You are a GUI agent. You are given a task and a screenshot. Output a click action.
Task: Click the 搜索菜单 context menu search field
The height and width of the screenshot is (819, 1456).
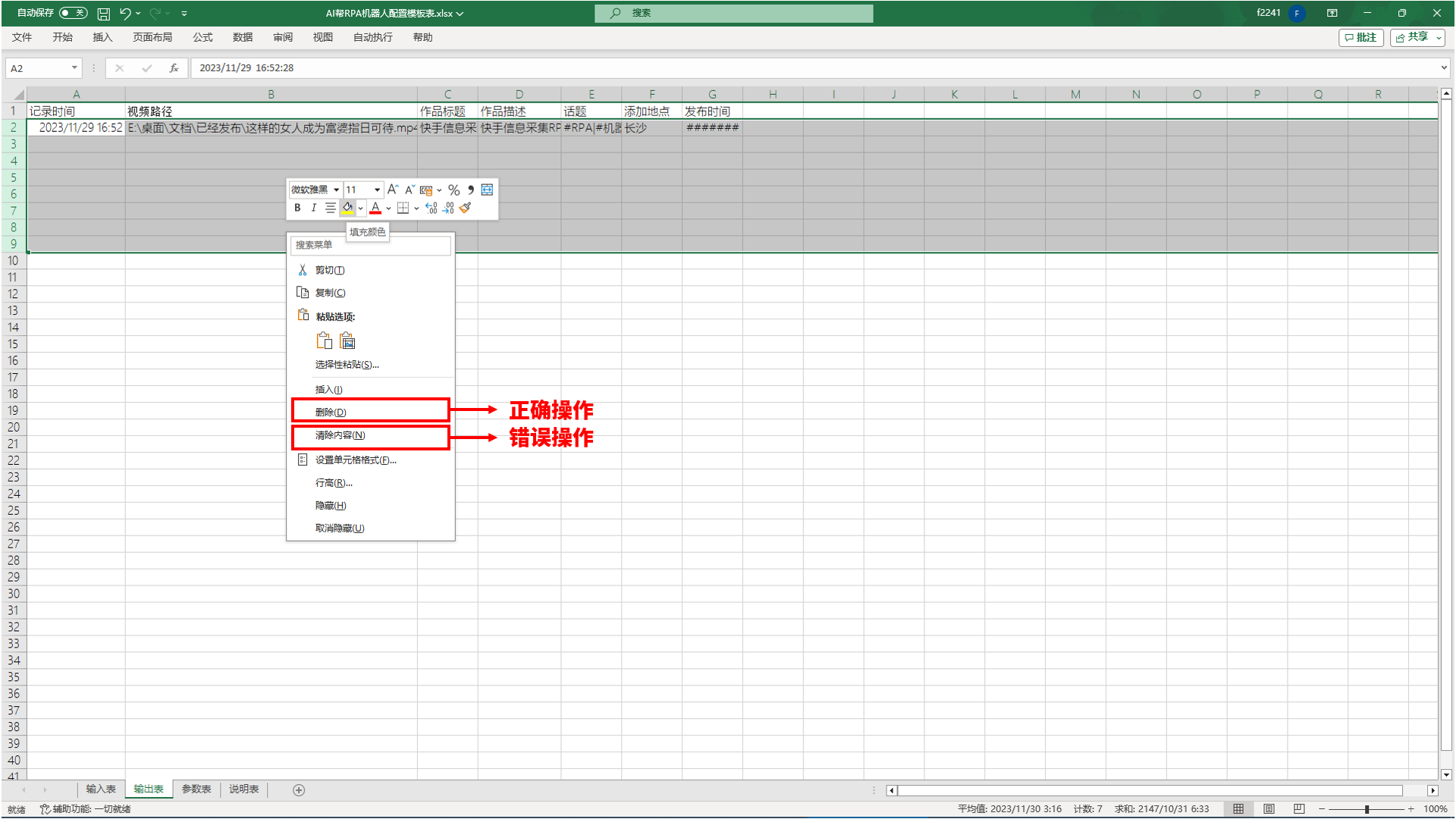pos(371,245)
